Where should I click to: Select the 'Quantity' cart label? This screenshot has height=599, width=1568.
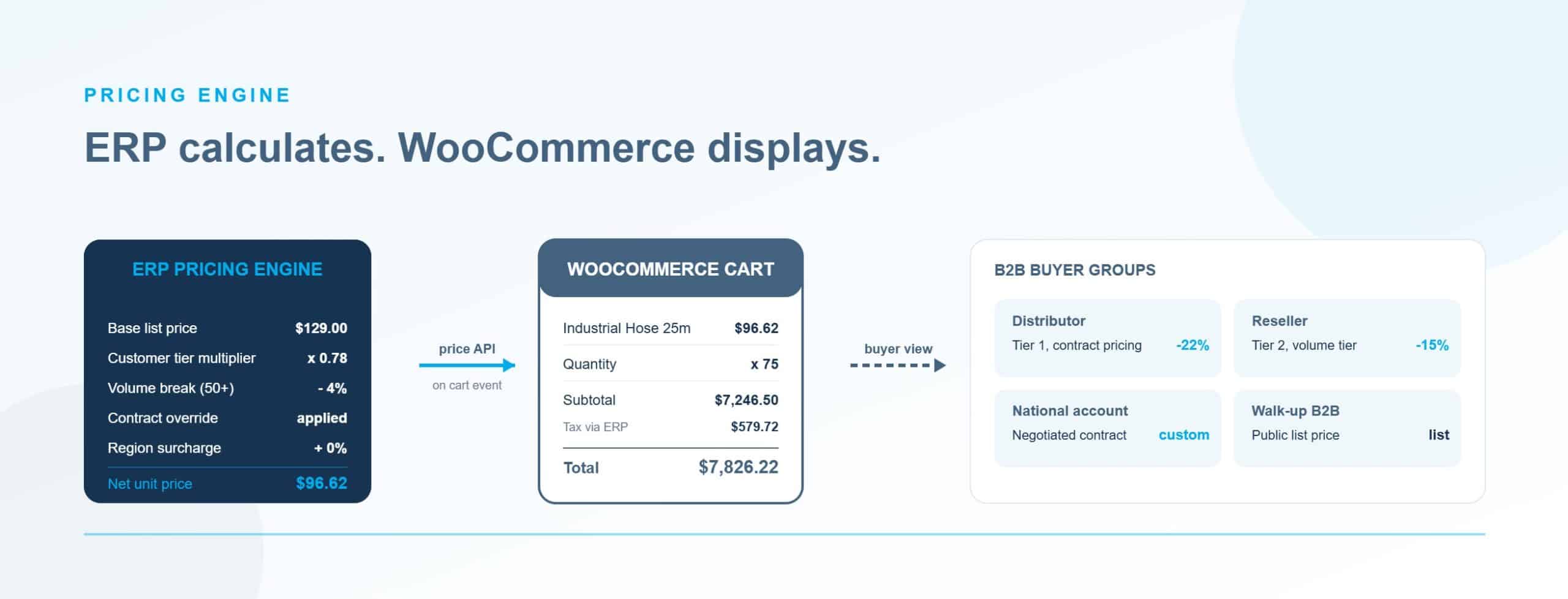(x=589, y=364)
